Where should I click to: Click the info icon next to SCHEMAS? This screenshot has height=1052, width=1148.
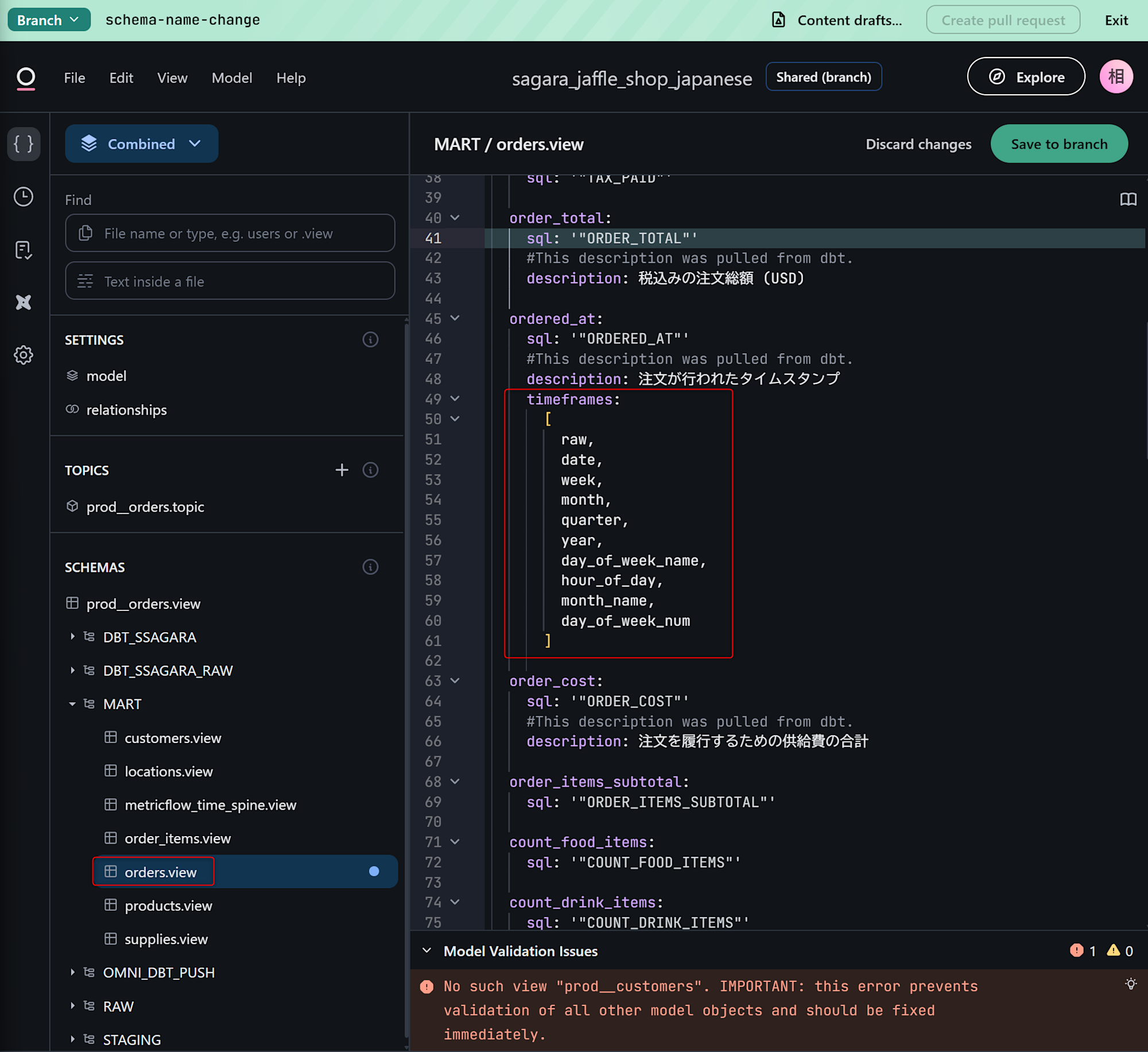(x=370, y=567)
